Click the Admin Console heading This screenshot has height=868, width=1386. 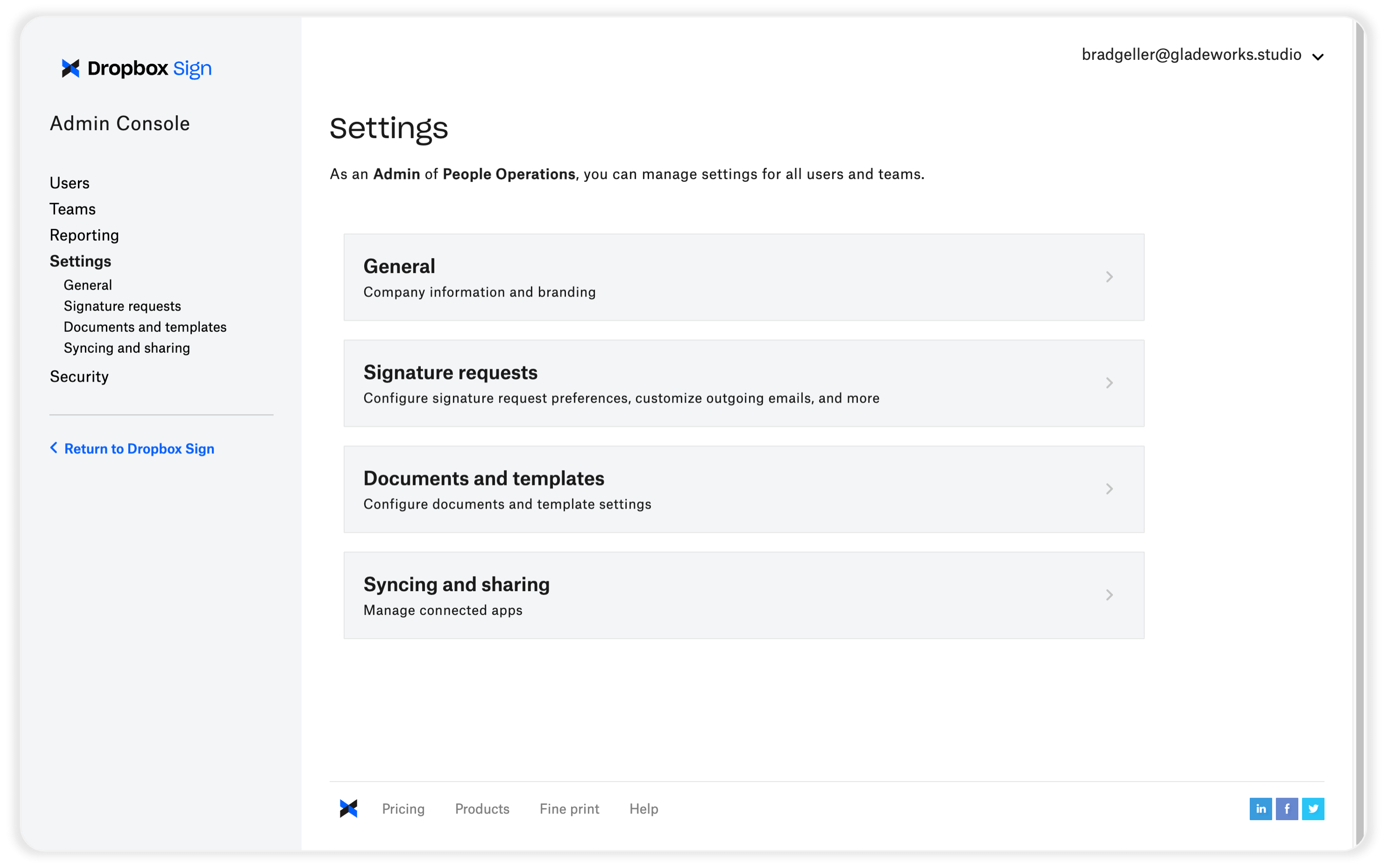(x=120, y=123)
